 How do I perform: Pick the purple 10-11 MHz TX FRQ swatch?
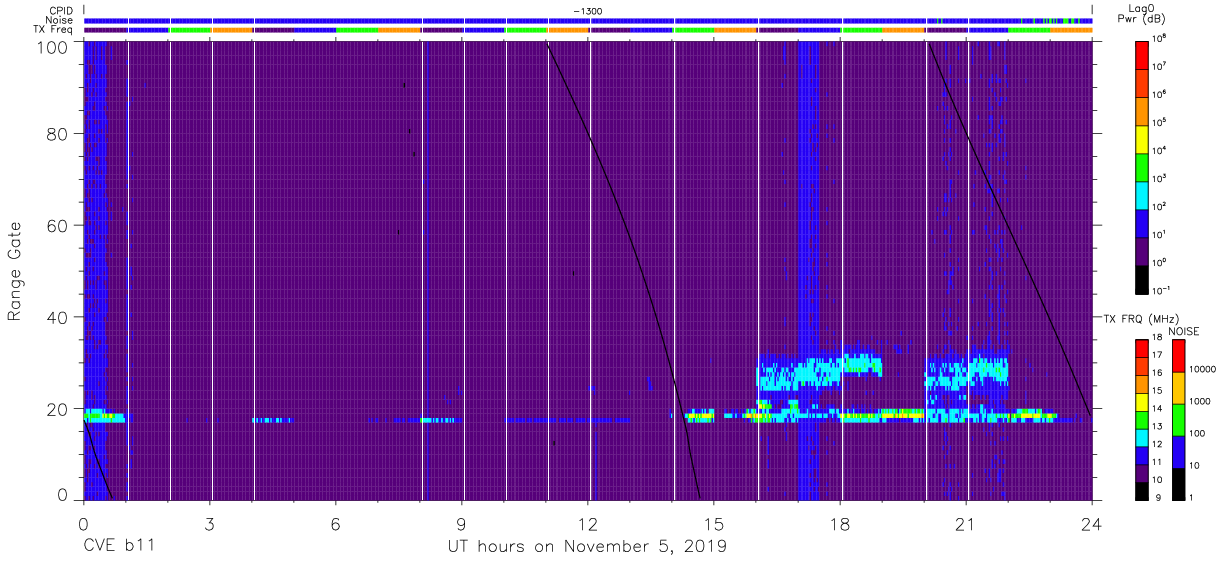1143,471
